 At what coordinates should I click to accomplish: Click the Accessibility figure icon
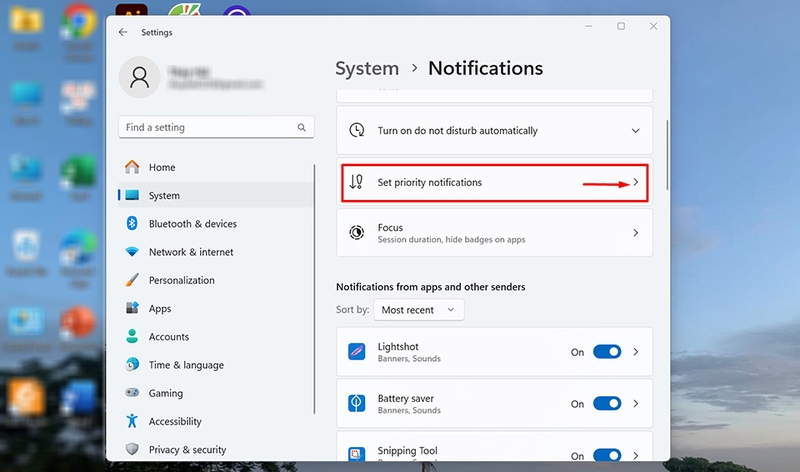click(132, 420)
